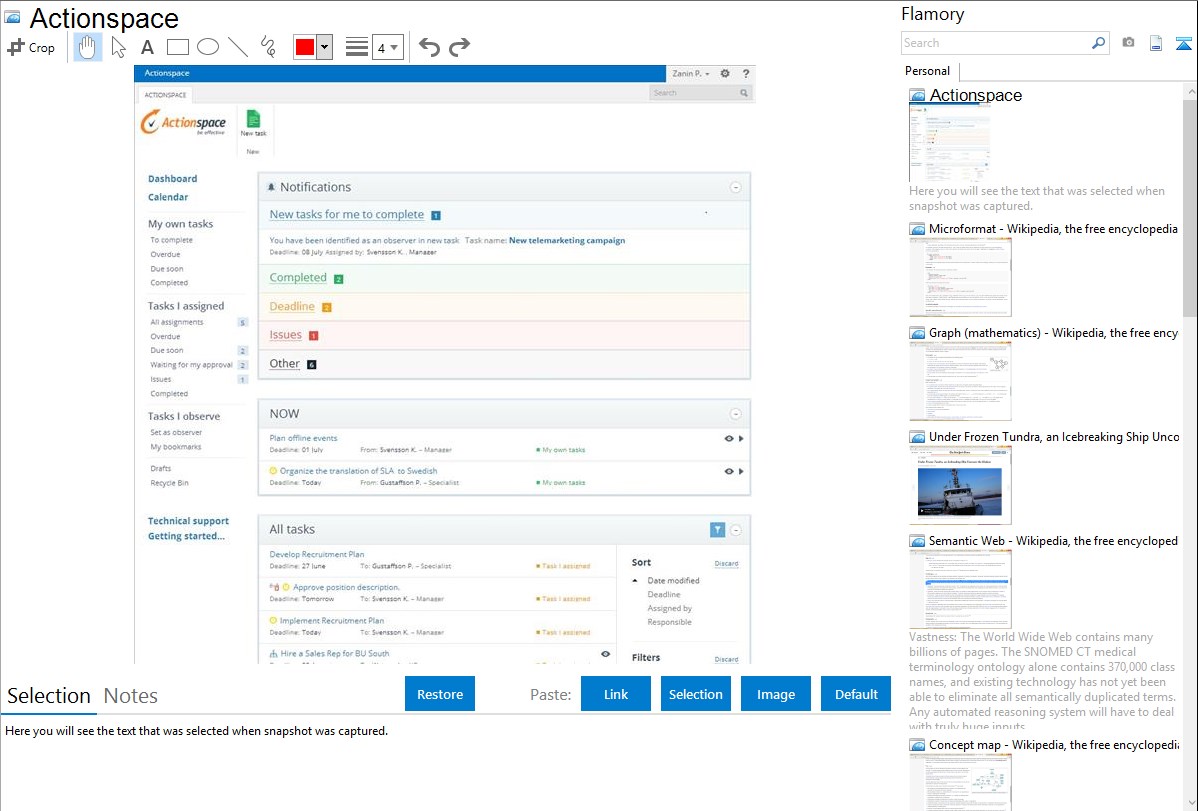Undo the last annotation
Viewport: 1198px width, 811px height.
[x=429, y=47]
